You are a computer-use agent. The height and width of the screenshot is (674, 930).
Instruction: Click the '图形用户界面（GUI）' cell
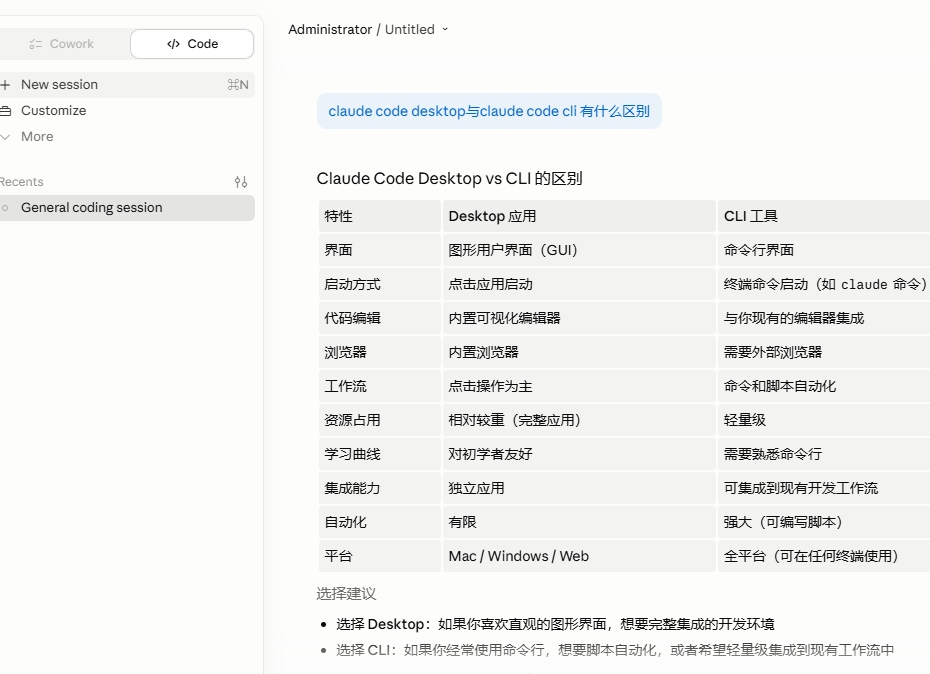[x=579, y=250]
